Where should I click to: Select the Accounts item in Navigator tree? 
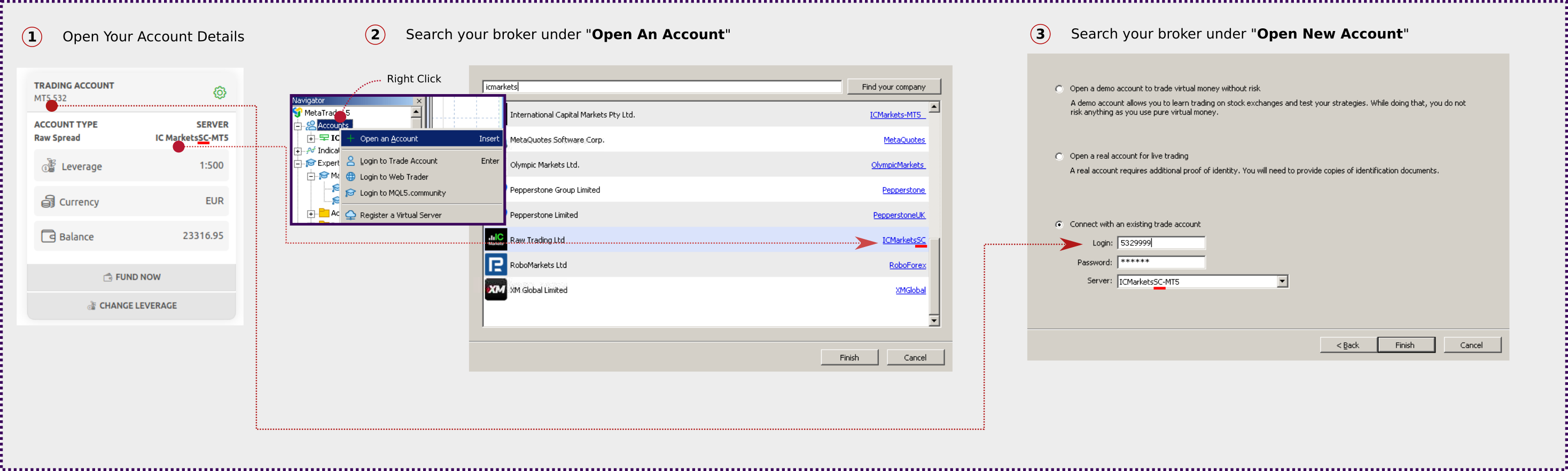[333, 126]
